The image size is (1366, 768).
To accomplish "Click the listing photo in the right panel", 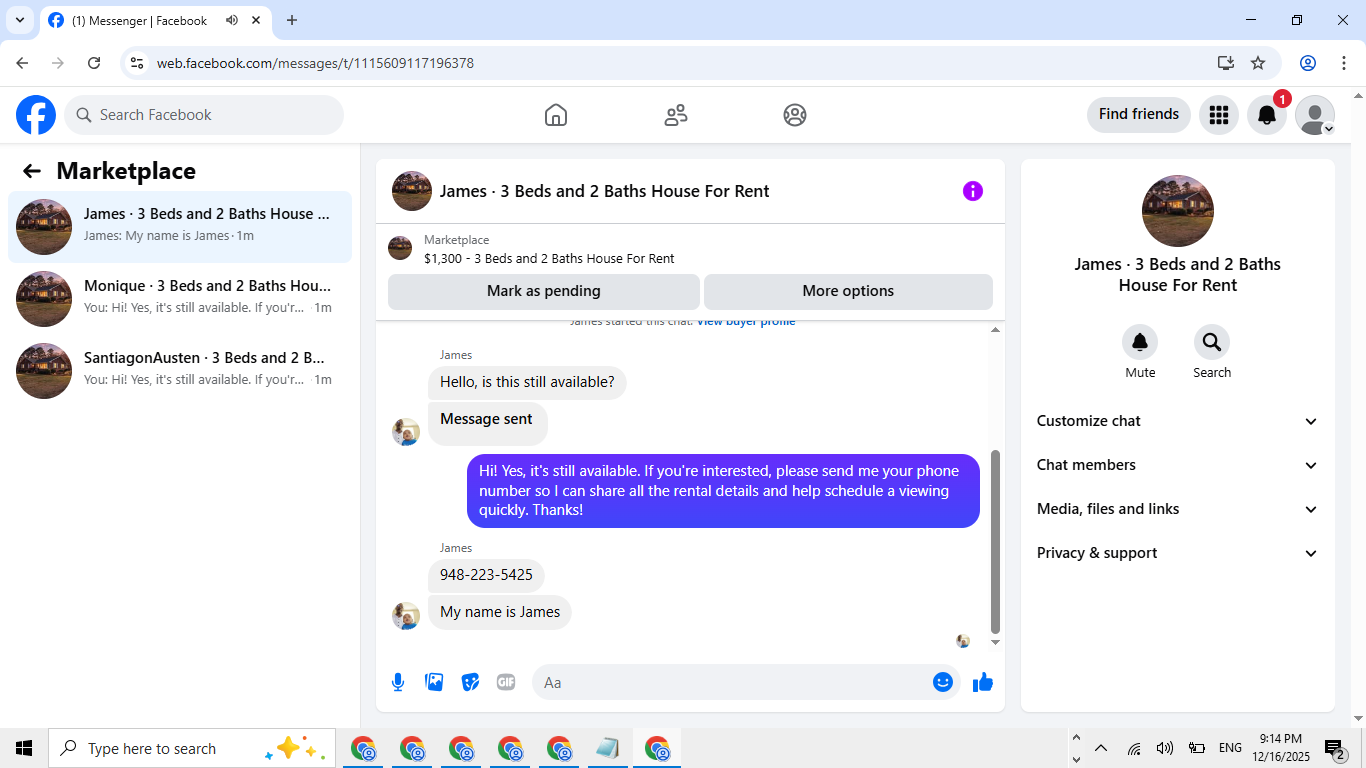I will (x=1178, y=211).
